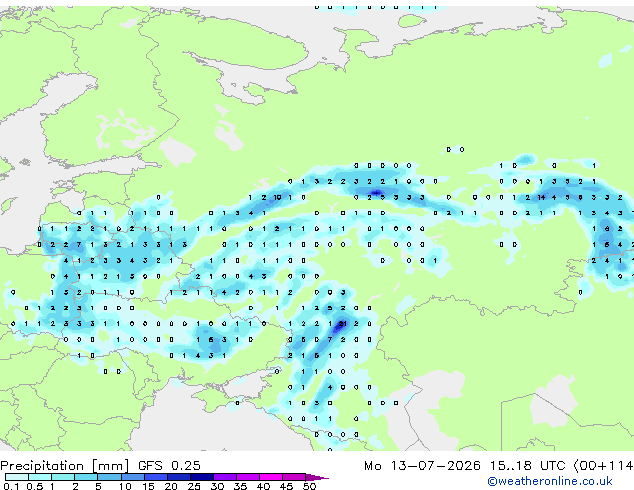This screenshot has height=490, width=634.
Task: Click the 20–25 mm dark blue swatch
Action: pos(178,477)
